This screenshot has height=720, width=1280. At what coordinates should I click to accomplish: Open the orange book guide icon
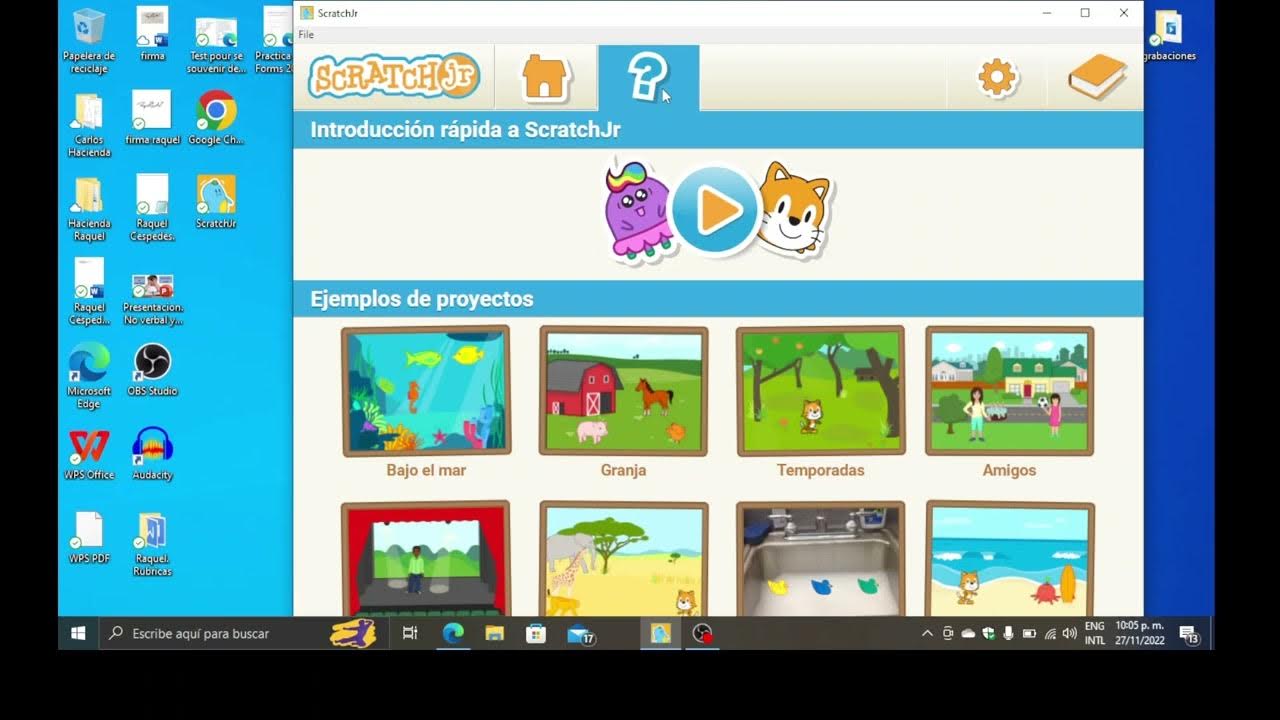point(1096,77)
